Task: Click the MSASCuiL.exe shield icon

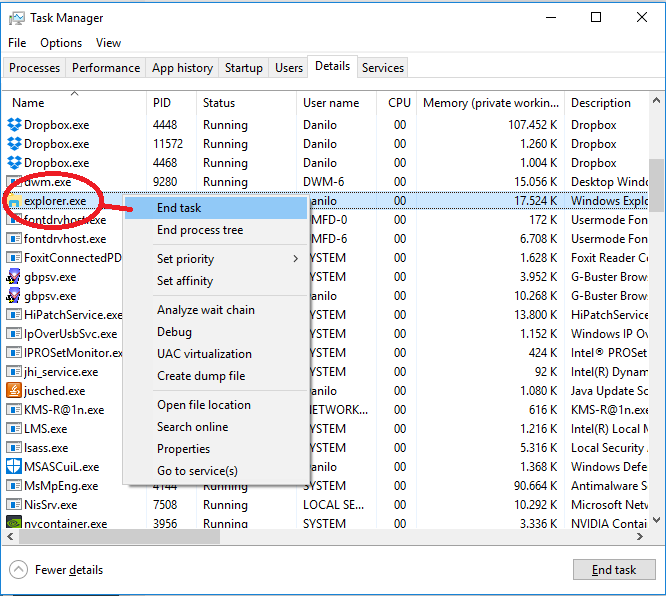Action: (14, 466)
